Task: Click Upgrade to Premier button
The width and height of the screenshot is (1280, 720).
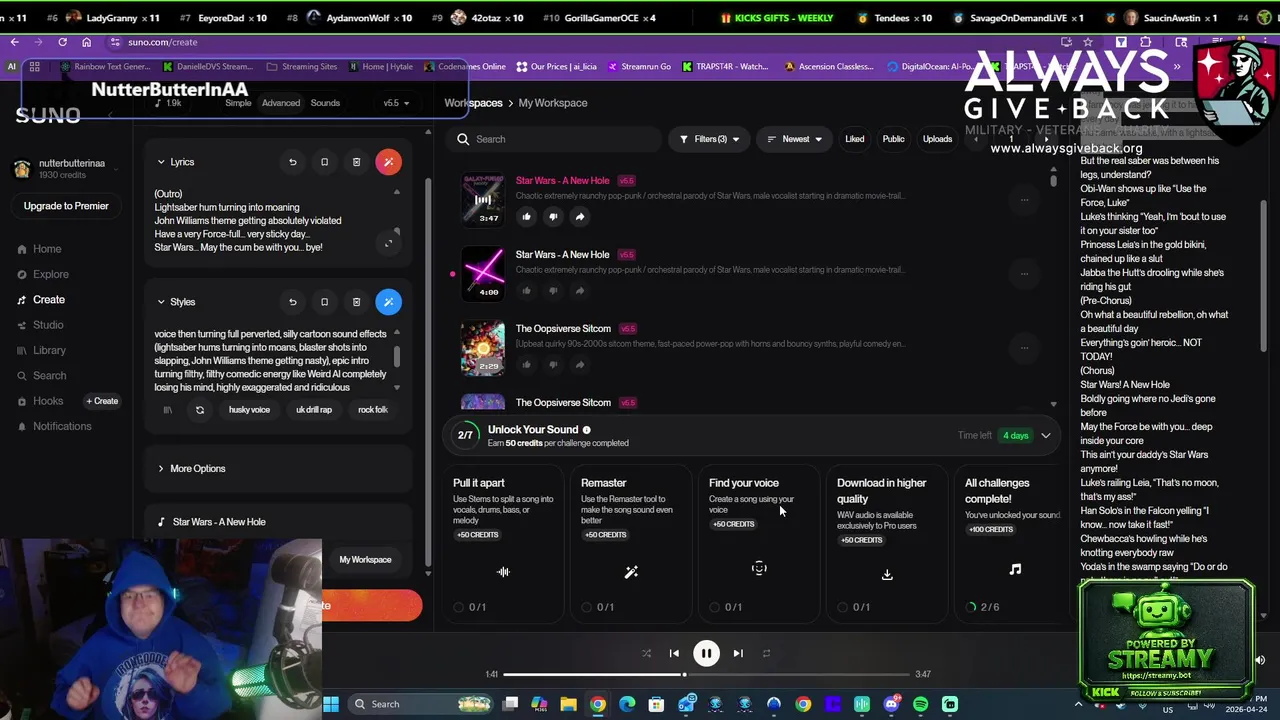Action: (66, 206)
